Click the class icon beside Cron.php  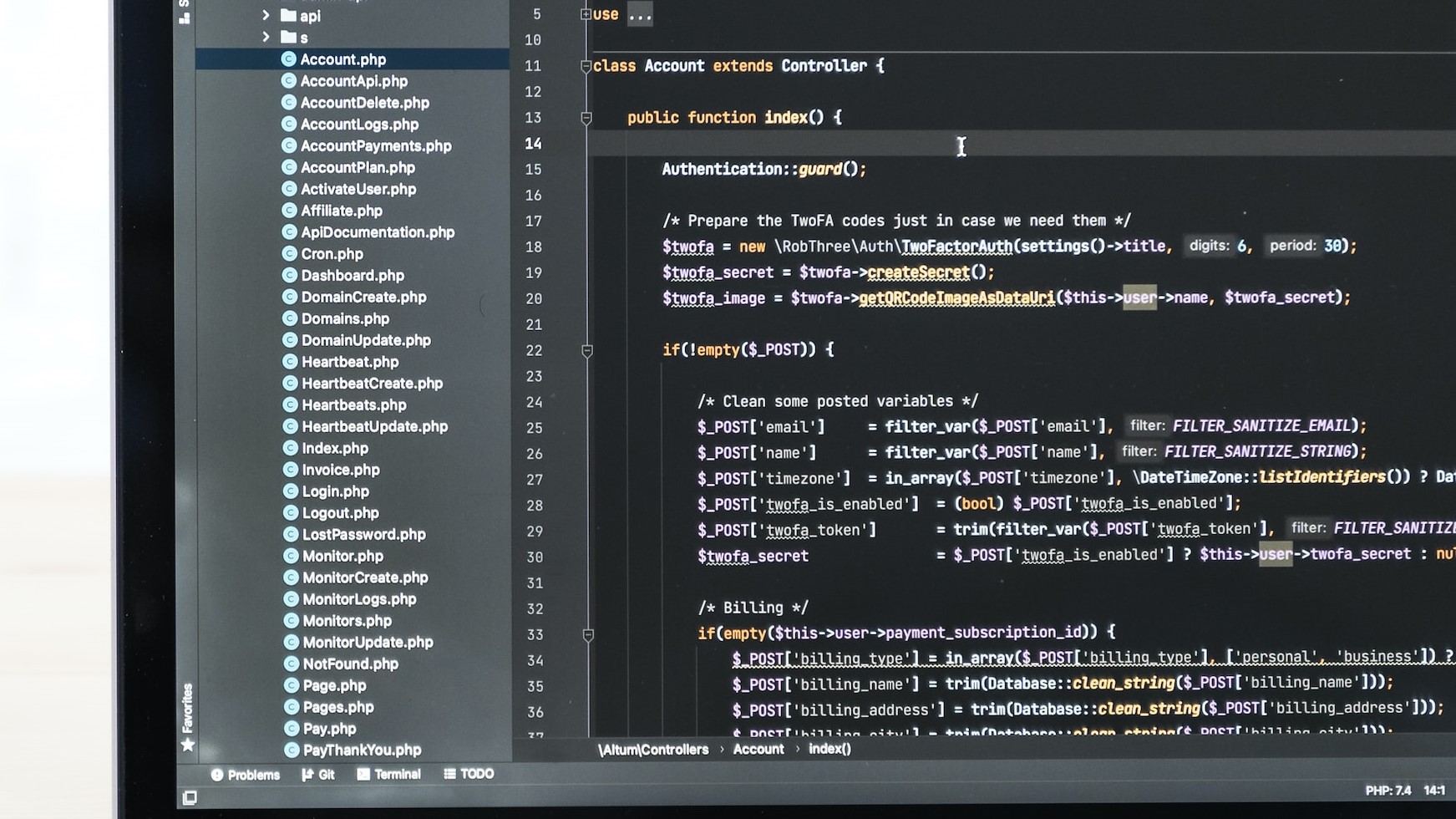click(x=289, y=253)
